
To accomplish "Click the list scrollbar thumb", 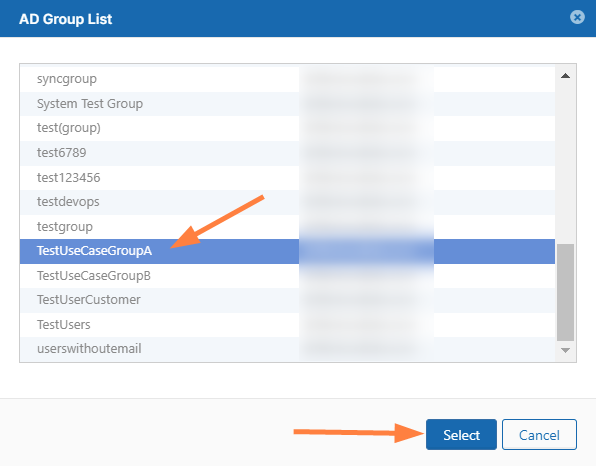I will click(x=565, y=292).
